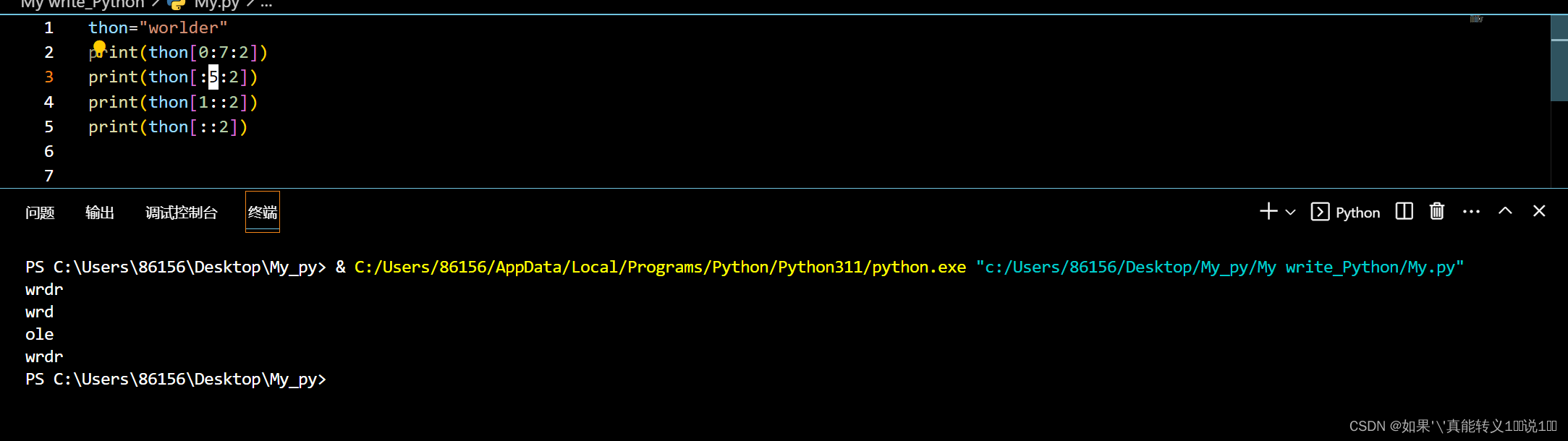This screenshot has height=441, width=1568.
Task: Select the Python terminal shell icon
Action: pos(1320,212)
